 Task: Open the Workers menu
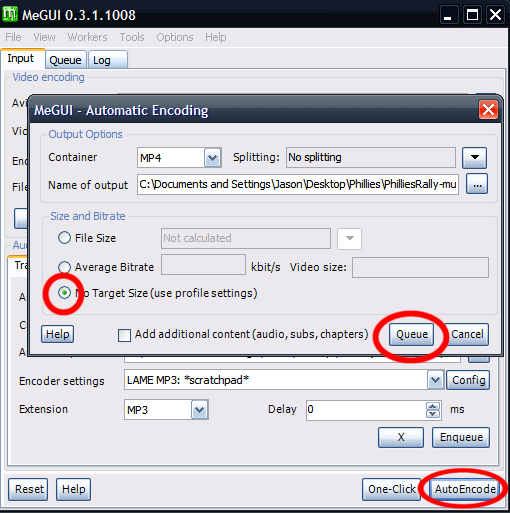(x=88, y=37)
